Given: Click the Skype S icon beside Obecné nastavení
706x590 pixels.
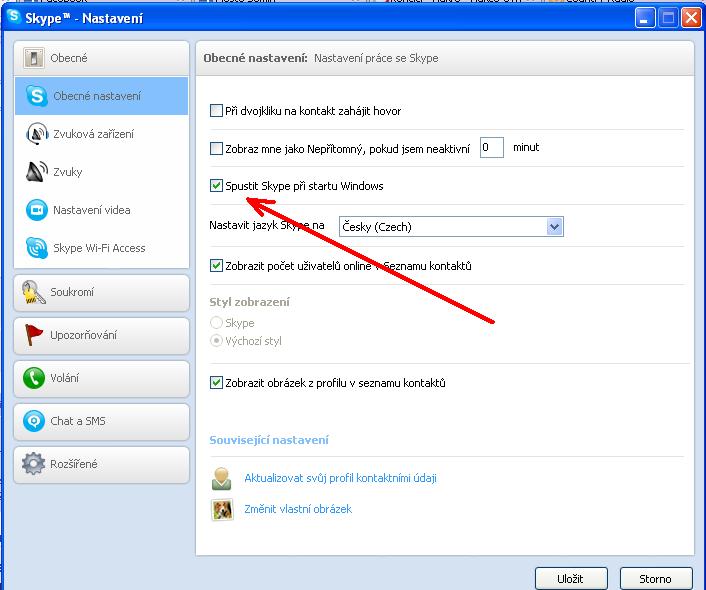Looking at the screenshot, I should point(36,95).
